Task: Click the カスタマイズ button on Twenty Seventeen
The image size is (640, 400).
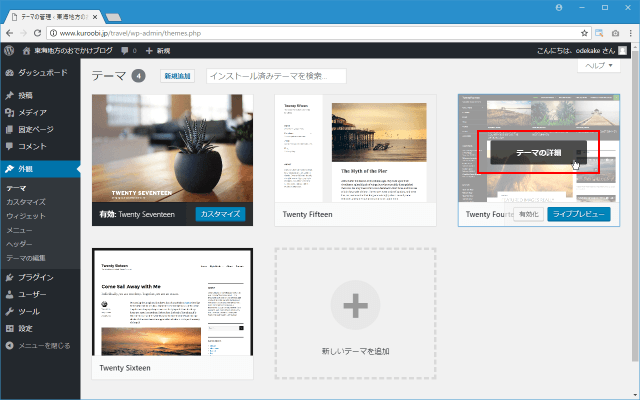Action: [221, 214]
